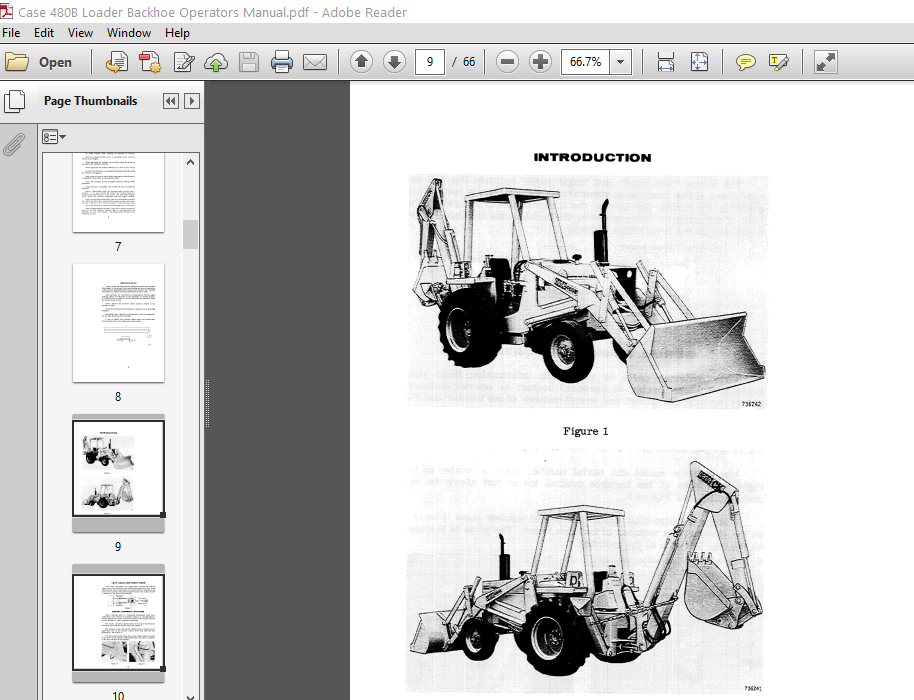
Task: Go to next page with the down arrow
Action: [395, 62]
